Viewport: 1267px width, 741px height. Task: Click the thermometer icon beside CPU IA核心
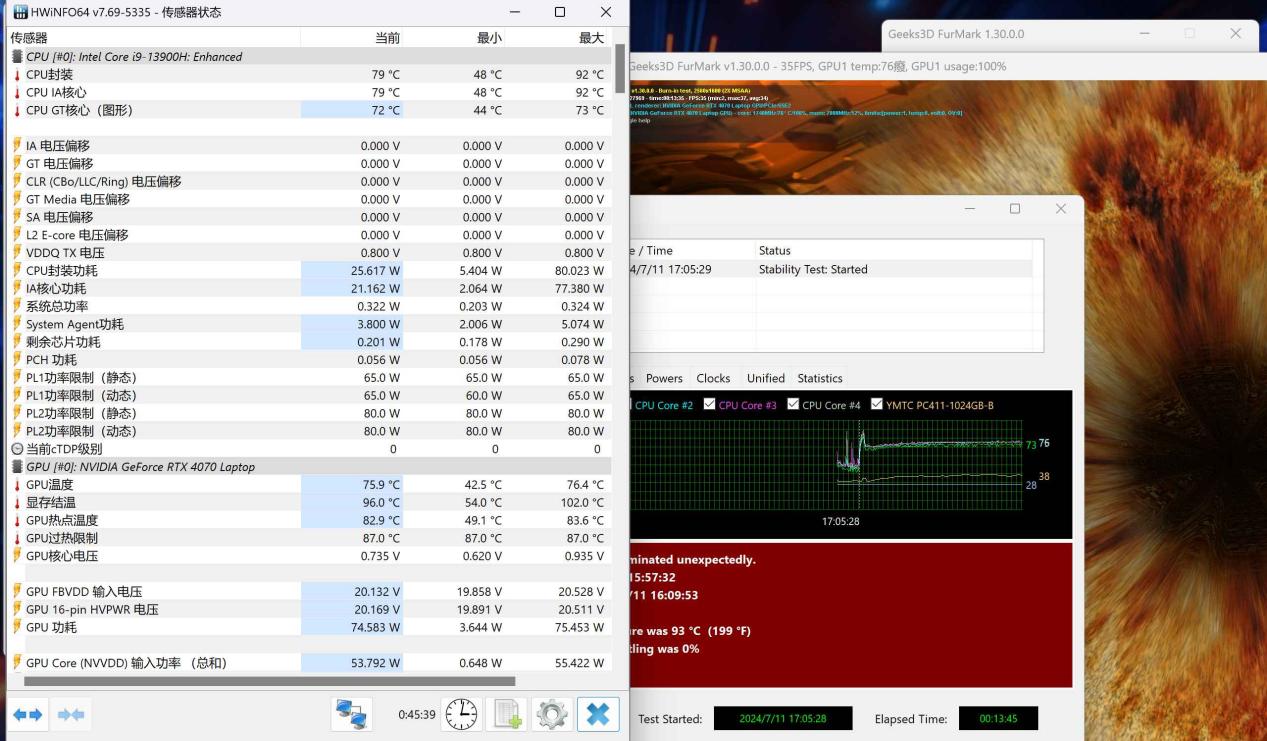tap(17, 93)
